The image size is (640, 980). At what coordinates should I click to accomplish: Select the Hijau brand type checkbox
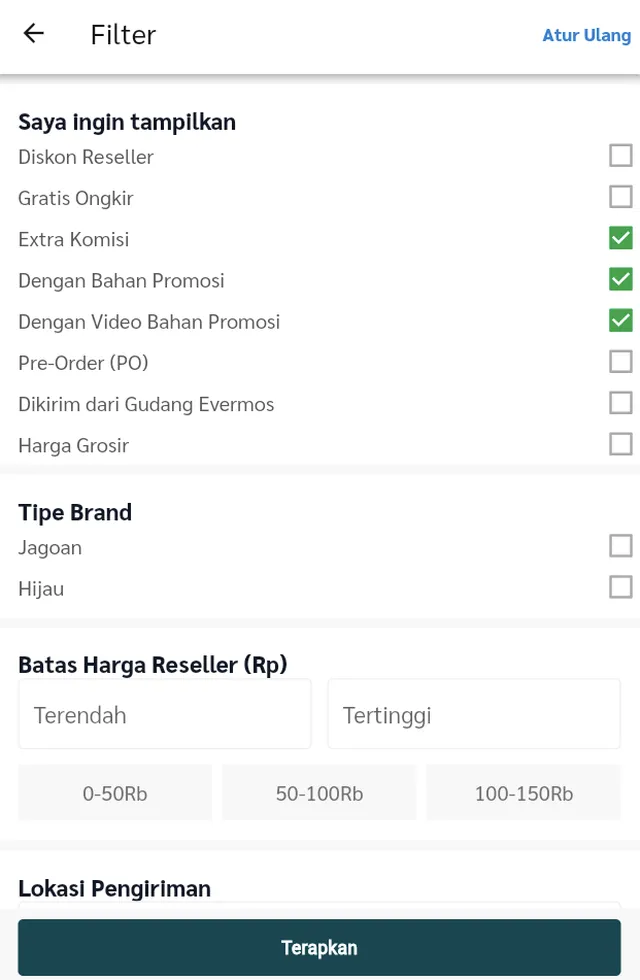click(x=620, y=587)
